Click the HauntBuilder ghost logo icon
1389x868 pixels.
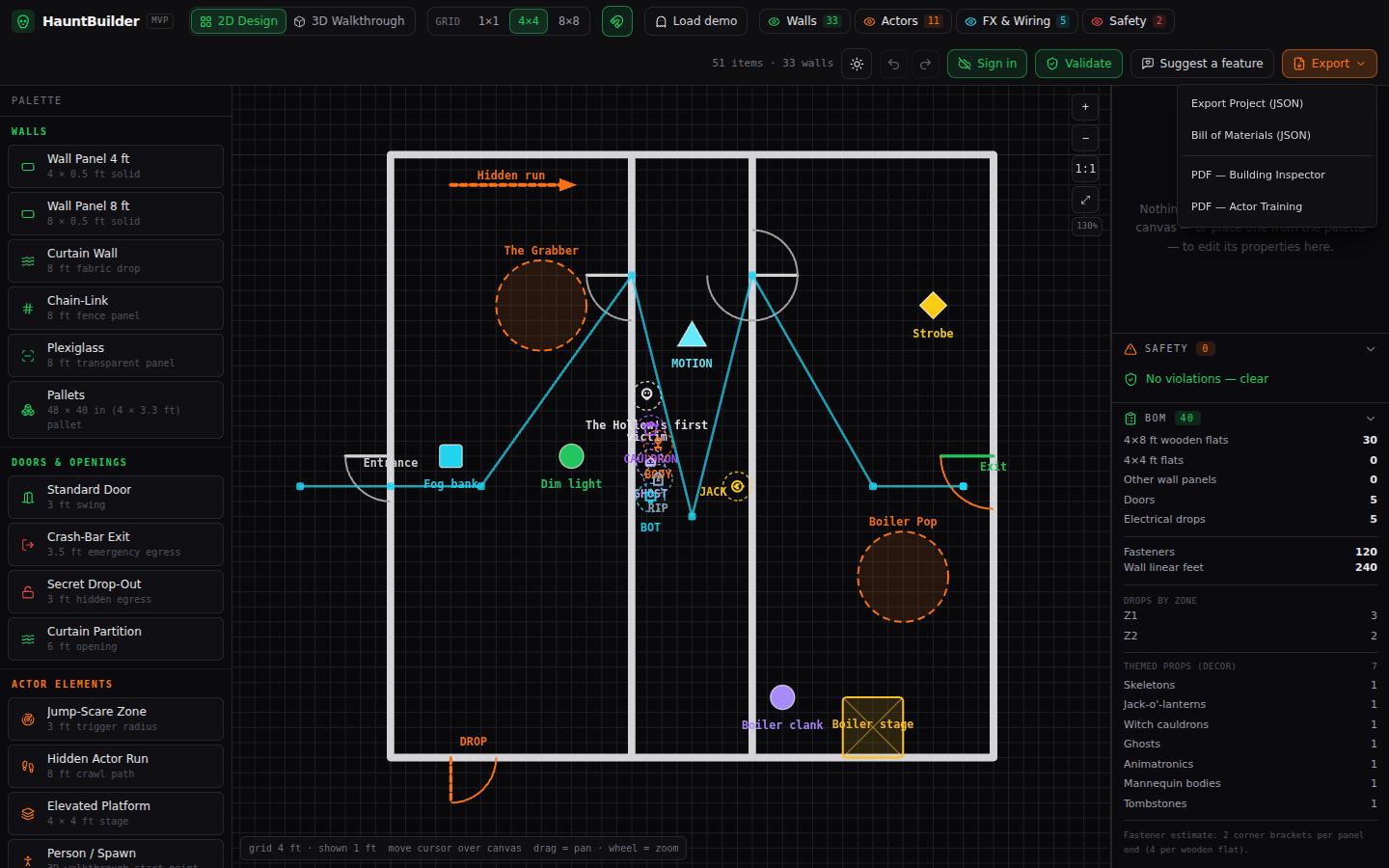[x=23, y=20]
